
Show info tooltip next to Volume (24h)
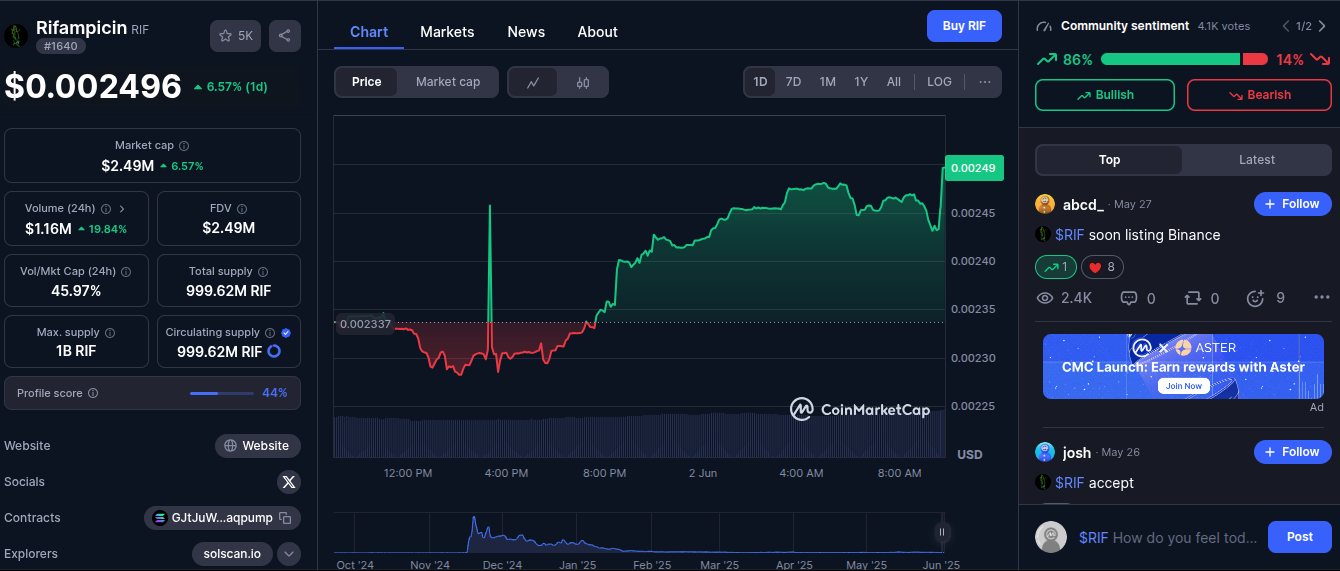105,209
